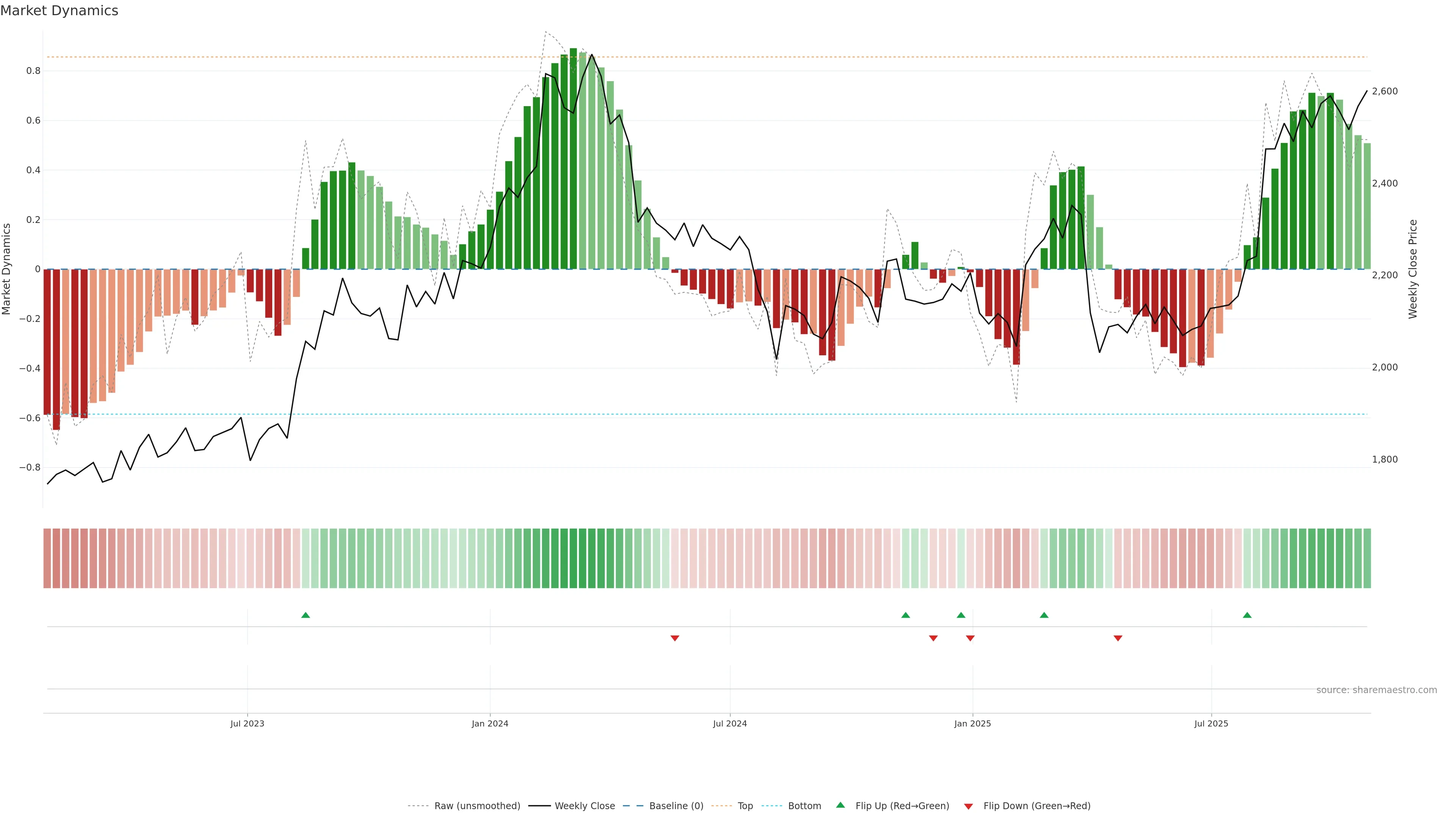The height and width of the screenshot is (819, 1456).
Task: Click the Market Dynamics chart title
Action: 60,11
